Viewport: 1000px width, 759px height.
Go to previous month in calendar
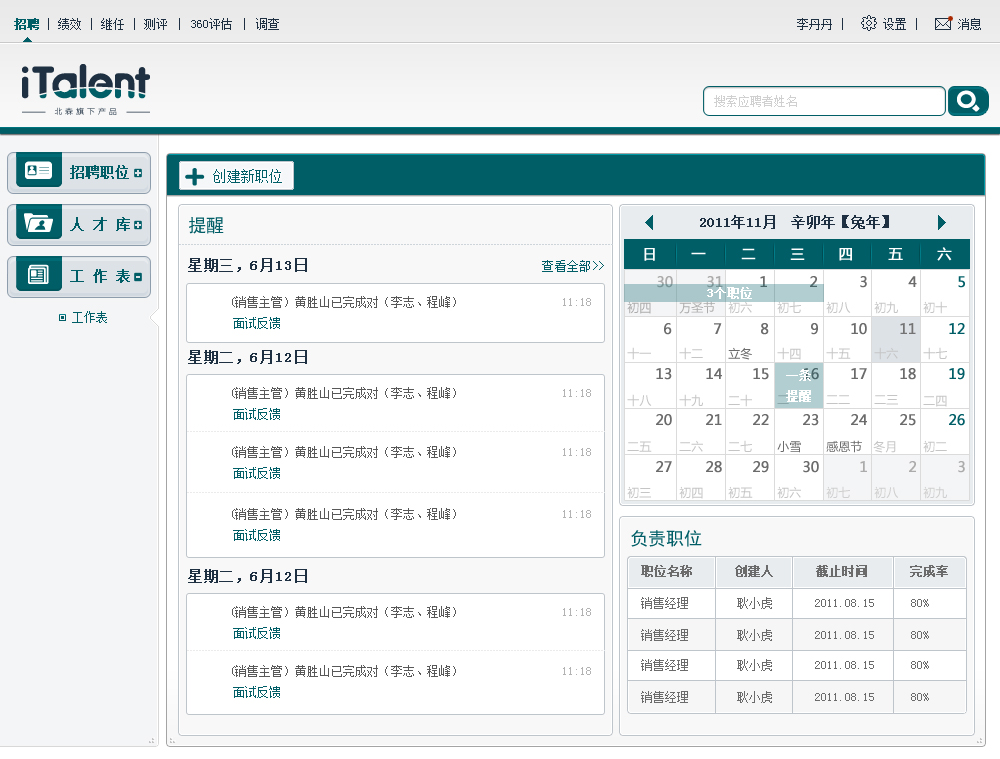(x=649, y=223)
